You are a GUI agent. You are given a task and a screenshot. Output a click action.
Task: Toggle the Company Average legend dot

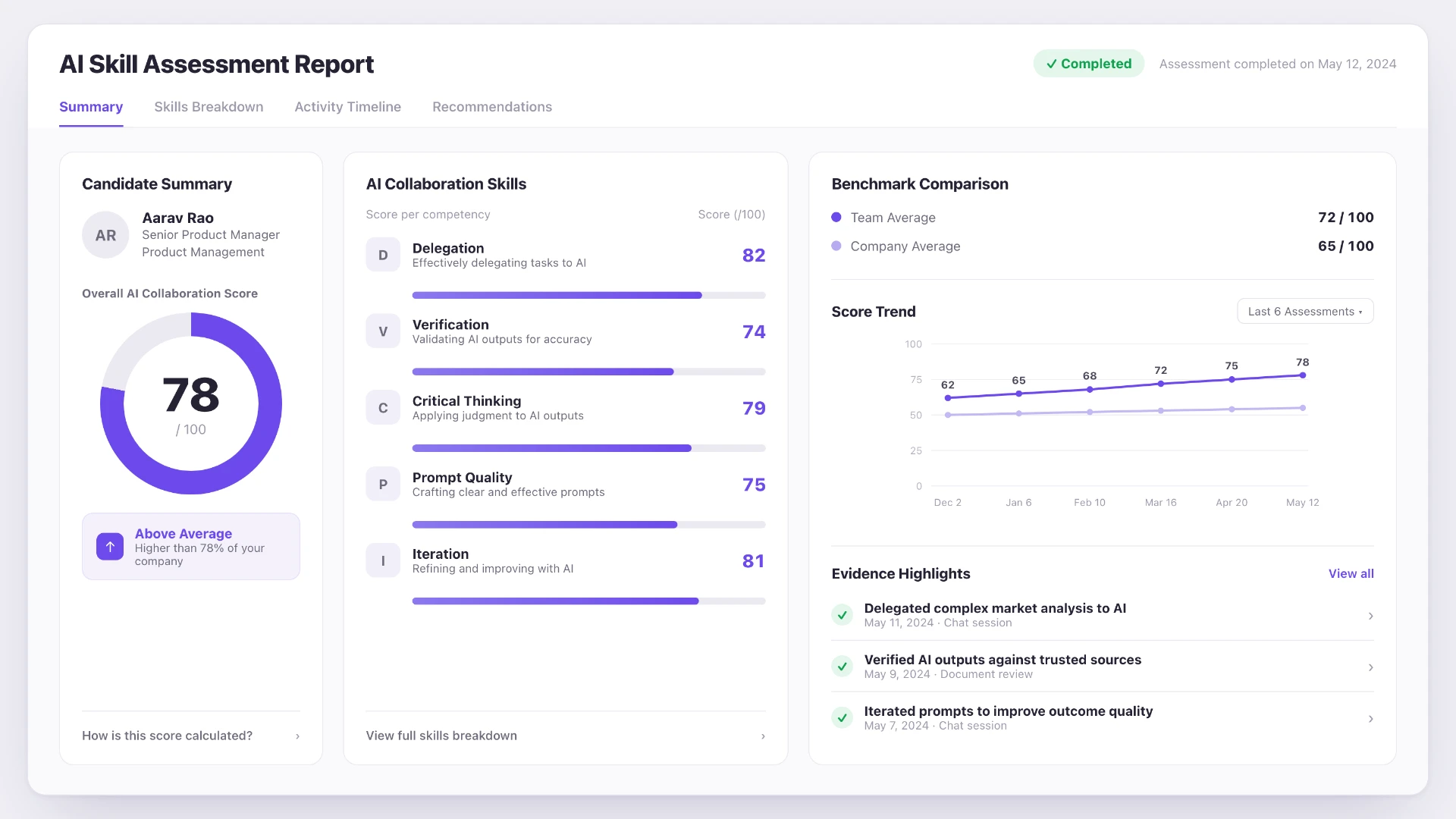pos(836,246)
